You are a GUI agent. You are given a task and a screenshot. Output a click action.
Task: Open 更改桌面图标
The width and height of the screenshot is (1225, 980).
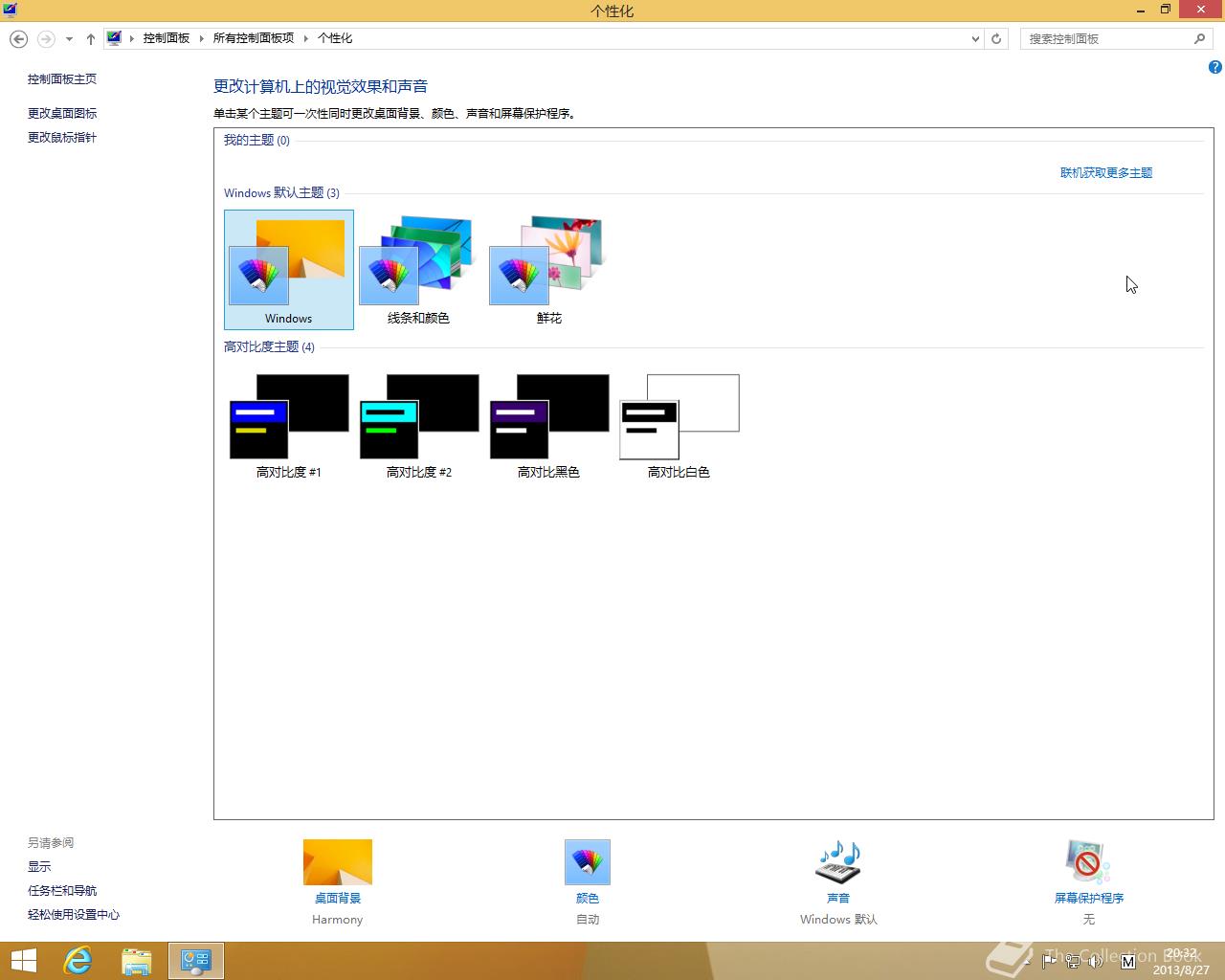(x=62, y=113)
